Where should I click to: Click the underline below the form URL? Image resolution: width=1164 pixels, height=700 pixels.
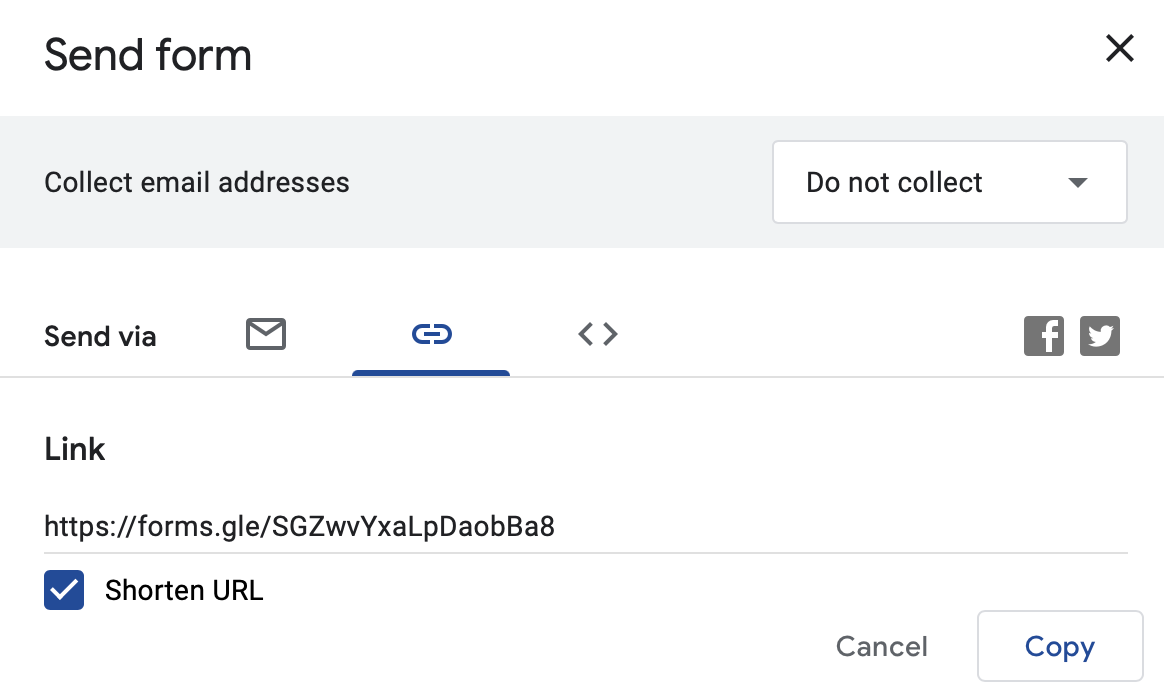[x=586, y=552]
